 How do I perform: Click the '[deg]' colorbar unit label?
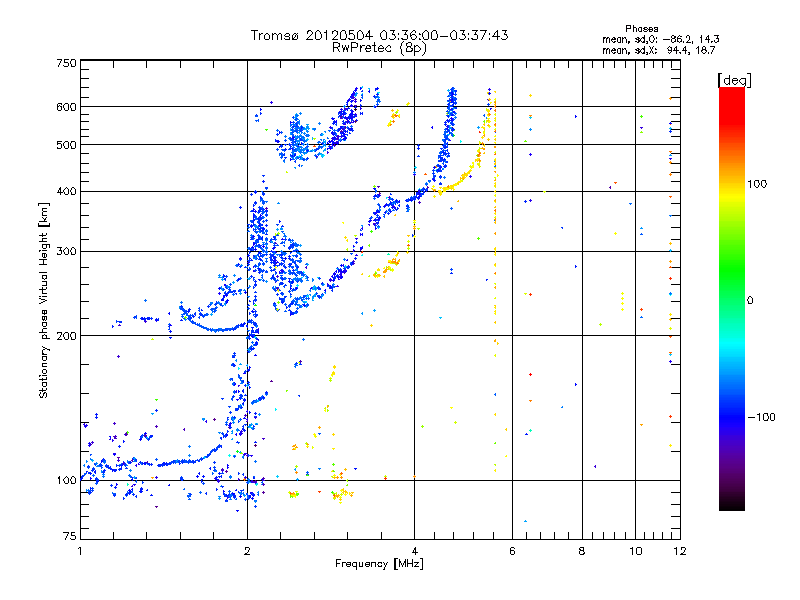point(734,80)
